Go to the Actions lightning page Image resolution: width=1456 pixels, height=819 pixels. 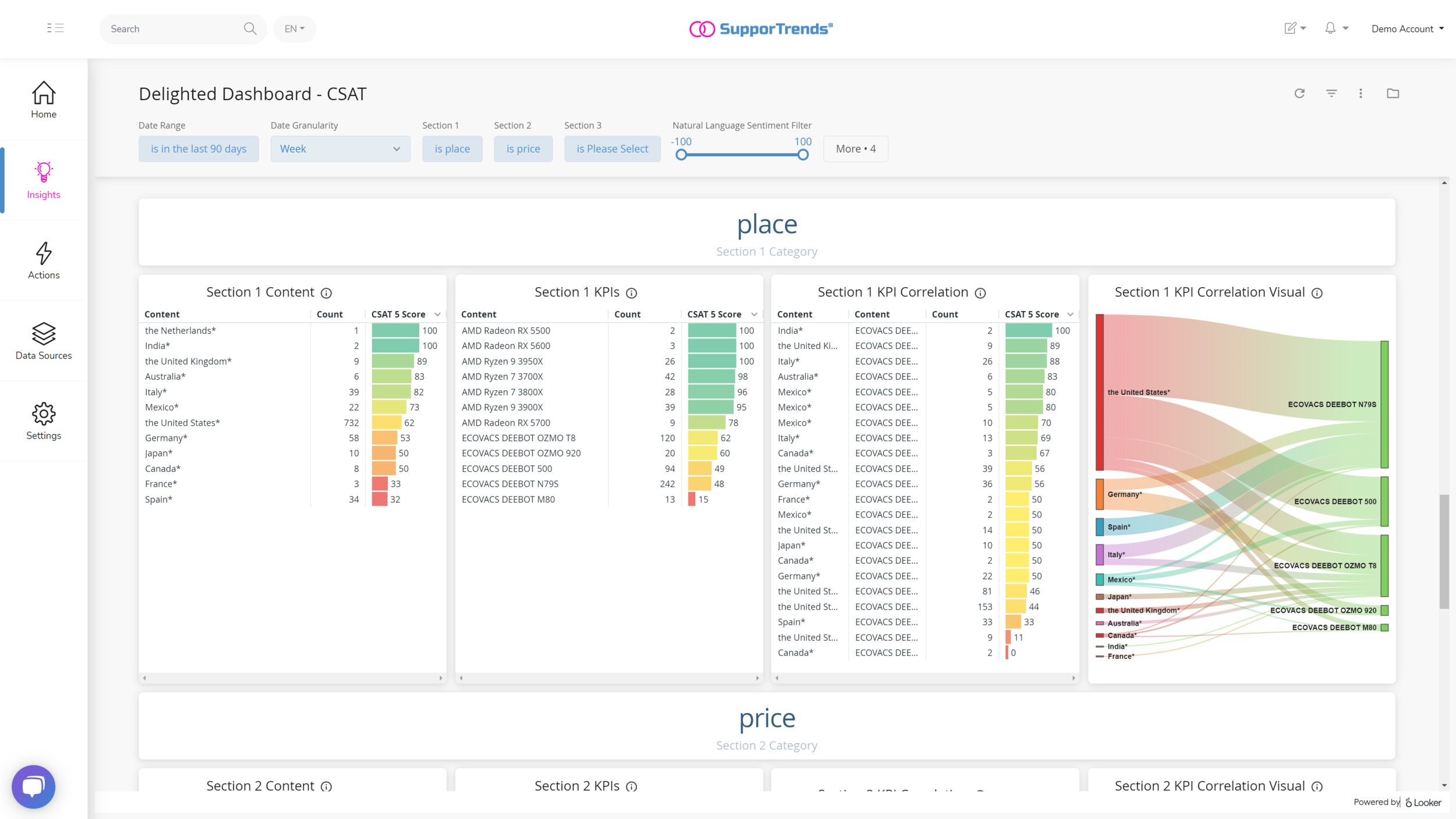tap(44, 261)
